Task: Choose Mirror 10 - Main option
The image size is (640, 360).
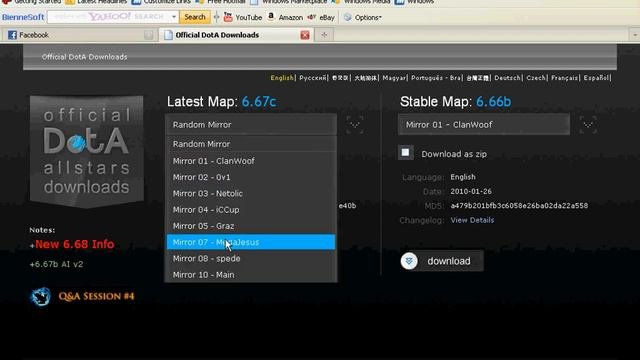Action: point(251,275)
